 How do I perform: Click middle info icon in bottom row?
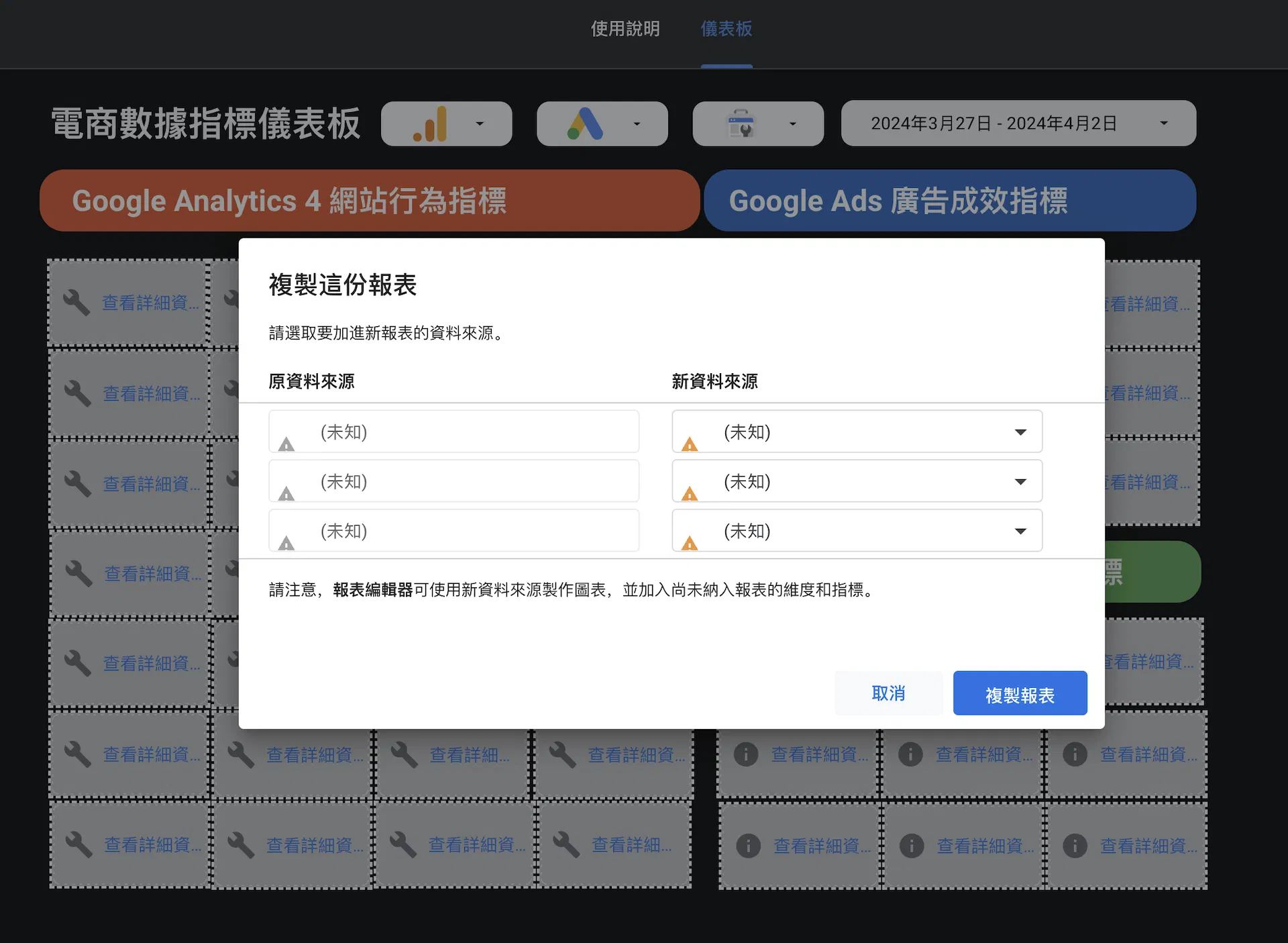[x=912, y=846]
